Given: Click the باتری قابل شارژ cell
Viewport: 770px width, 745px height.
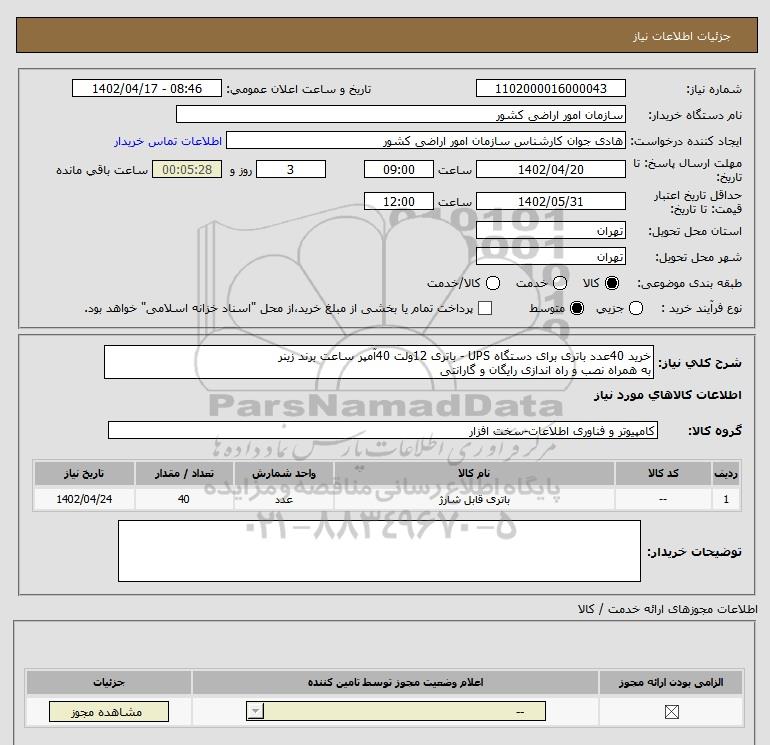Looking at the screenshot, I should (474, 499).
